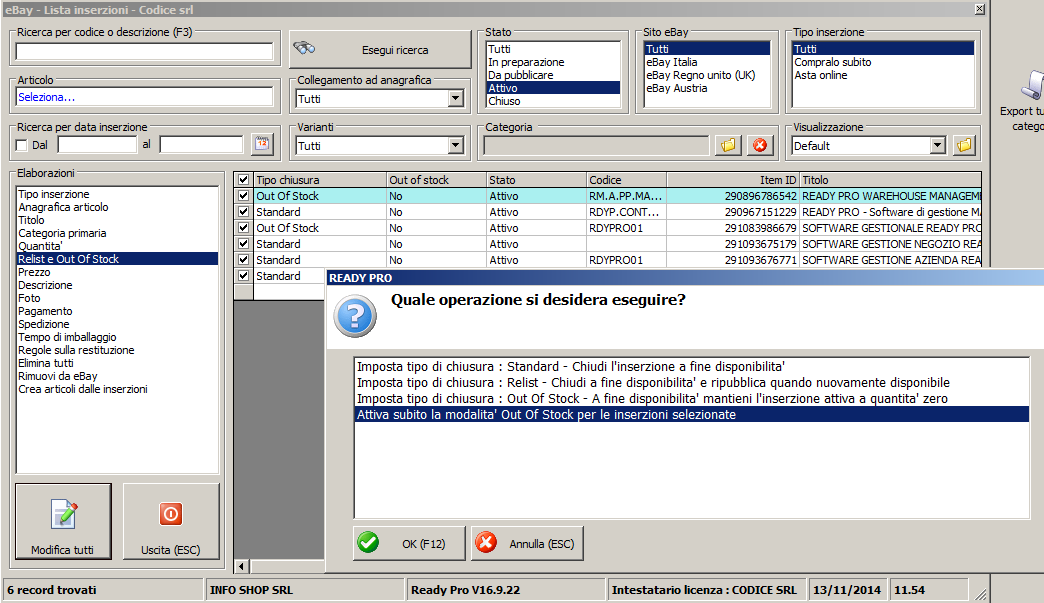This screenshot has height=603, width=1044.
Task: Choose Relist e Out Of Stock in Elaborazioni
Action: coord(117,259)
